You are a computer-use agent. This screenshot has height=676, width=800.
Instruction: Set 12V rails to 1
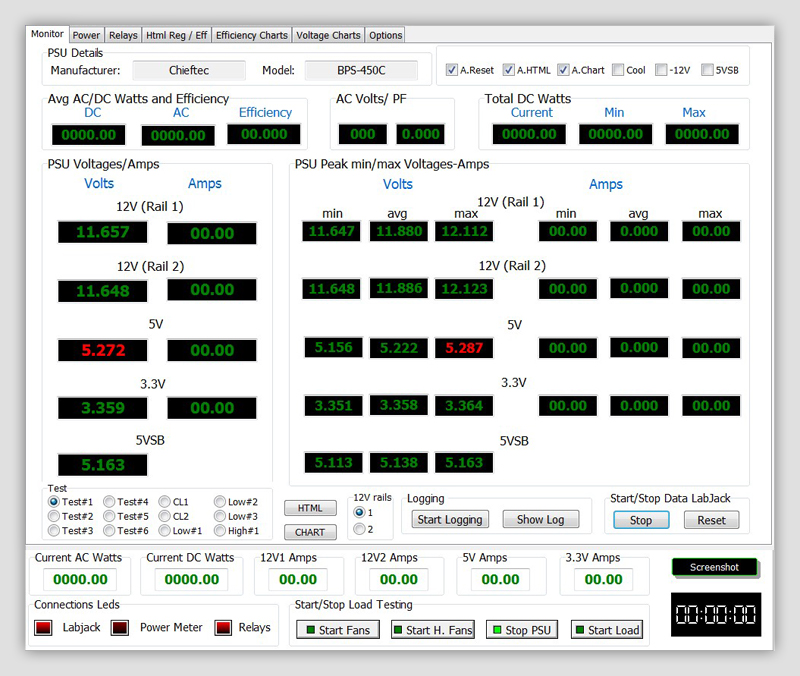tap(359, 512)
